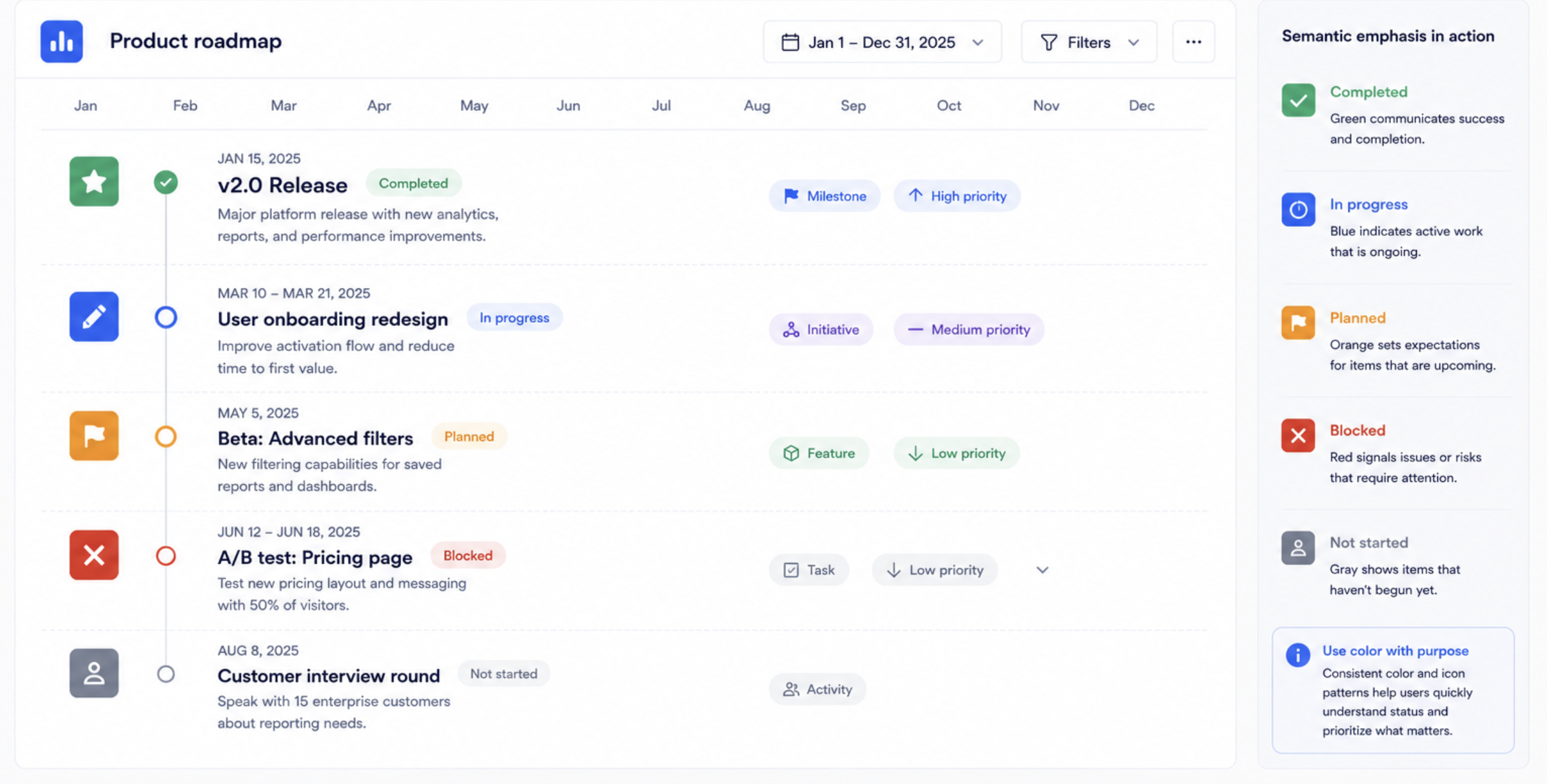Click the Milestone tag
Image resolution: width=1547 pixels, height=784 pixels.
click(824, 196)
